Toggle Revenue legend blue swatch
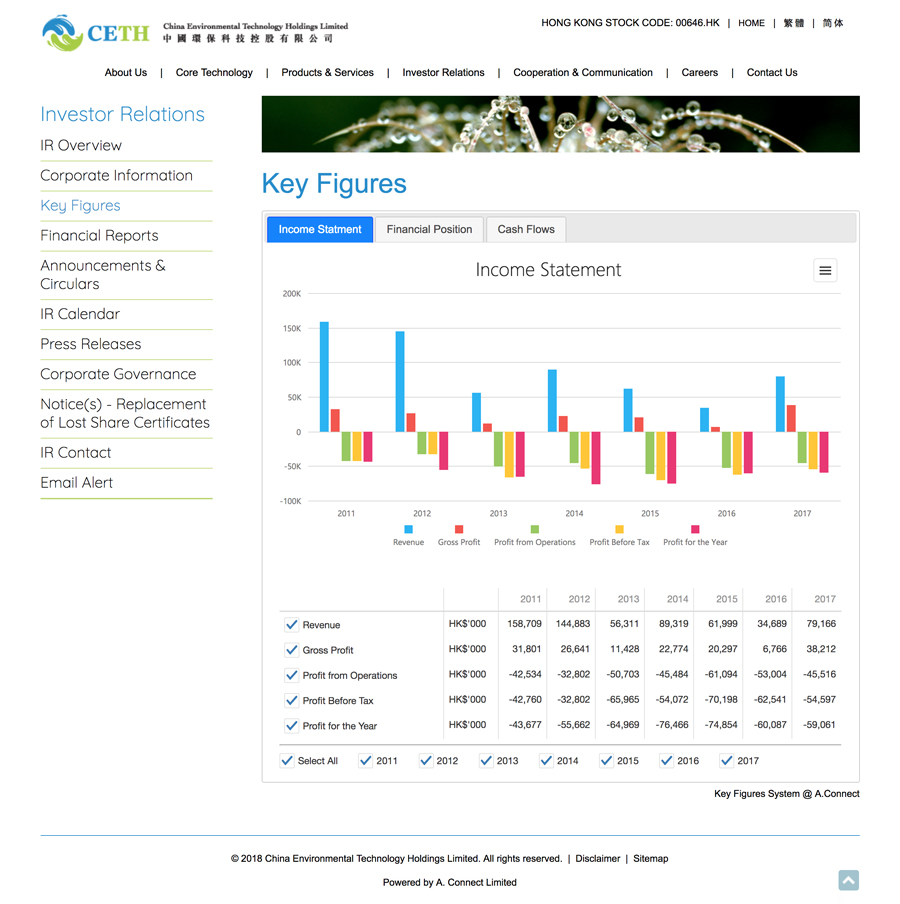The image size is (900, 904). pos(408,529)
